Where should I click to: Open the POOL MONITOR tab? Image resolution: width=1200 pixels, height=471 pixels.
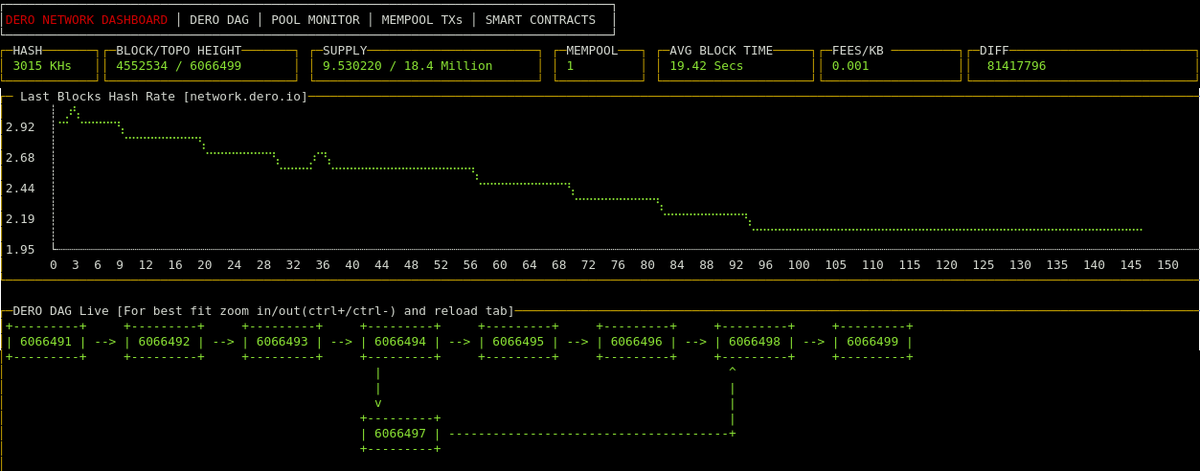click(x=316, y=20)
